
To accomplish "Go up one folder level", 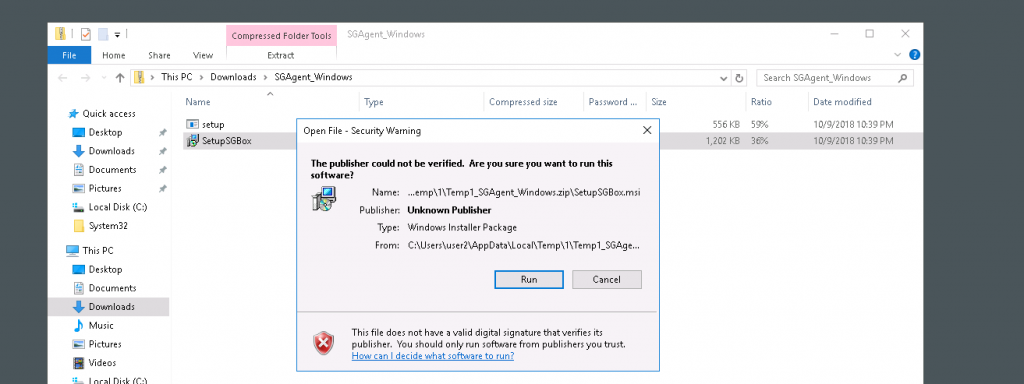I will [120, 78].
